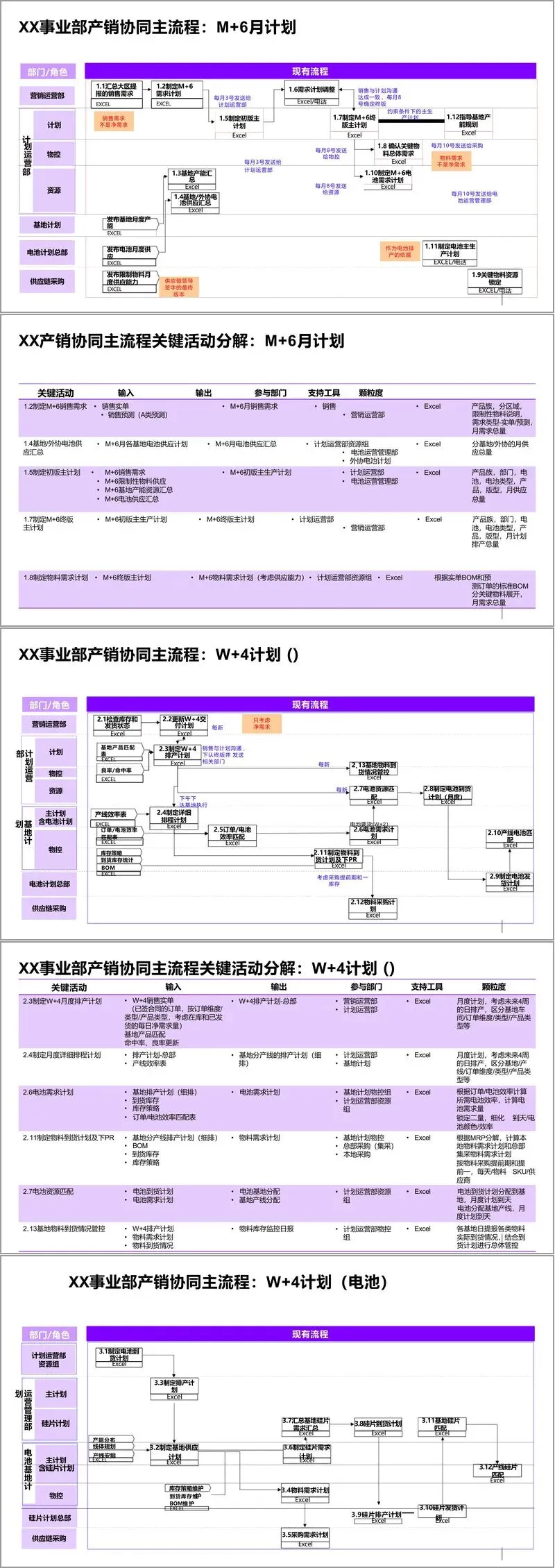Select box '2.1检查库存和发货状态'
555x1568 pixels.
[118, 725]
